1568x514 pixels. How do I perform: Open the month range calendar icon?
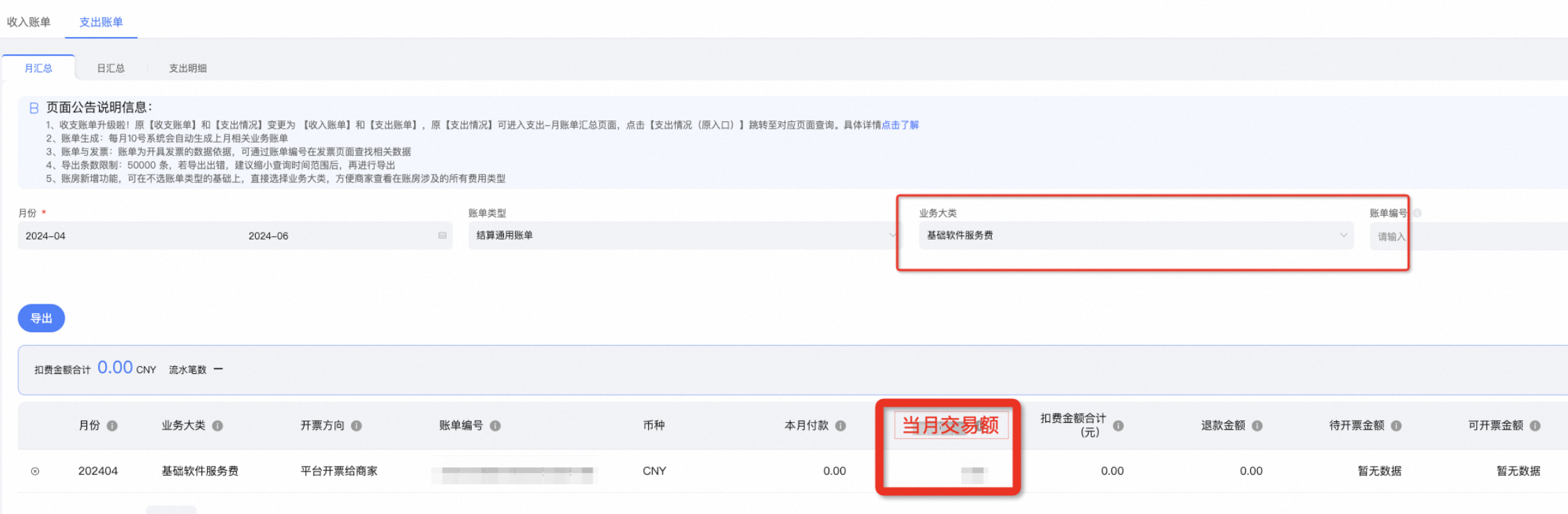pos(442,235)
